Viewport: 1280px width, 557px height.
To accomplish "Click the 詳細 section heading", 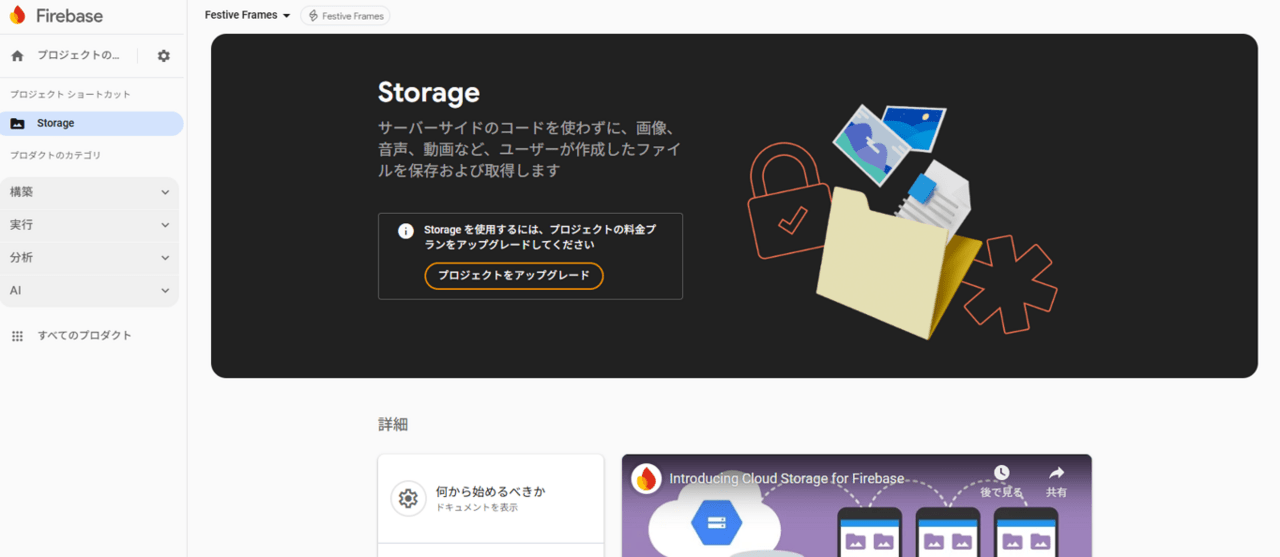I will pyautogui.click(x=393, y=425).
